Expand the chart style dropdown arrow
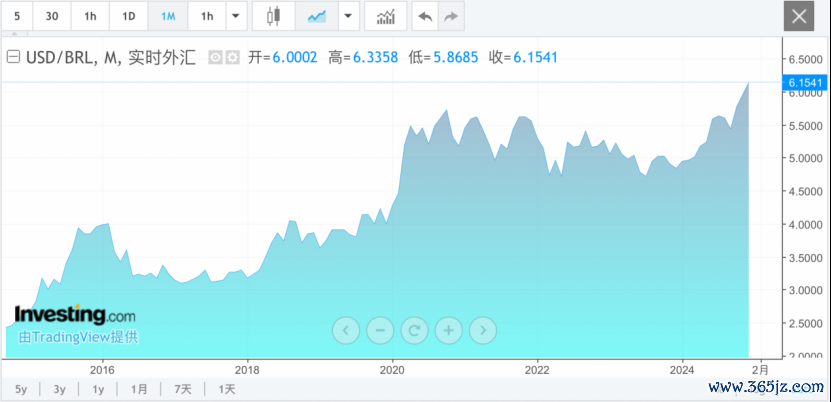The image size is (831, 402). (x=348, y=16)
